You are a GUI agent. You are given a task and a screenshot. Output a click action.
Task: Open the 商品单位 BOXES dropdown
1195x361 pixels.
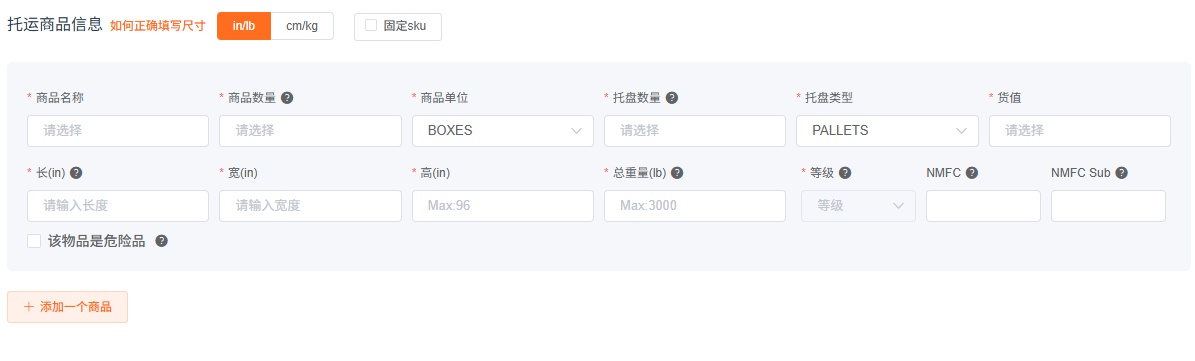tap(503, 131)
